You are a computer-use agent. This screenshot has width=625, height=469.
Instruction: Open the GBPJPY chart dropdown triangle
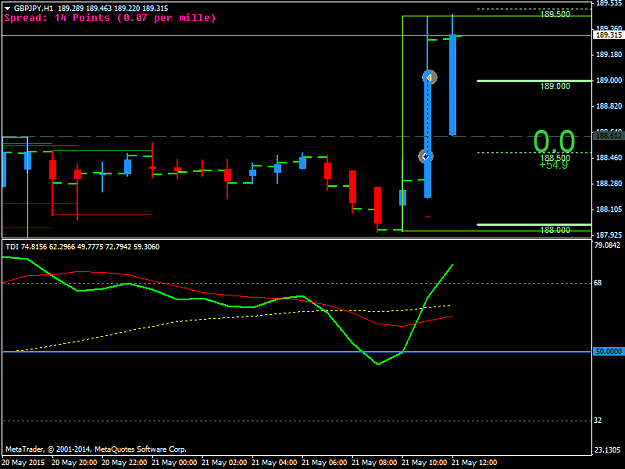[x=7, y=8]
